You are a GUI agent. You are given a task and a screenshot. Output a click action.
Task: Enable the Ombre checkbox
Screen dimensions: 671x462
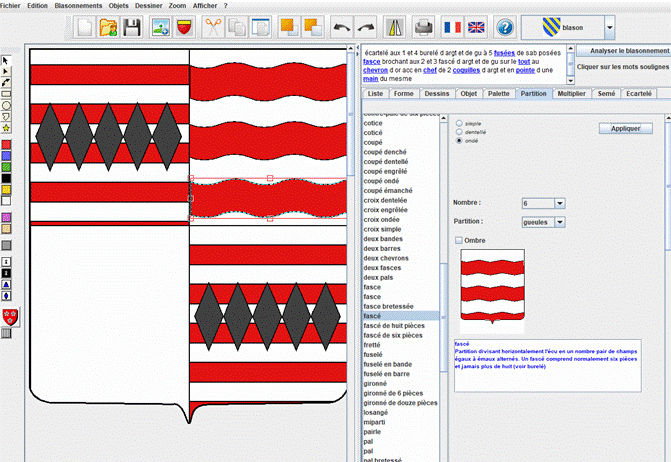coord(460,240)
